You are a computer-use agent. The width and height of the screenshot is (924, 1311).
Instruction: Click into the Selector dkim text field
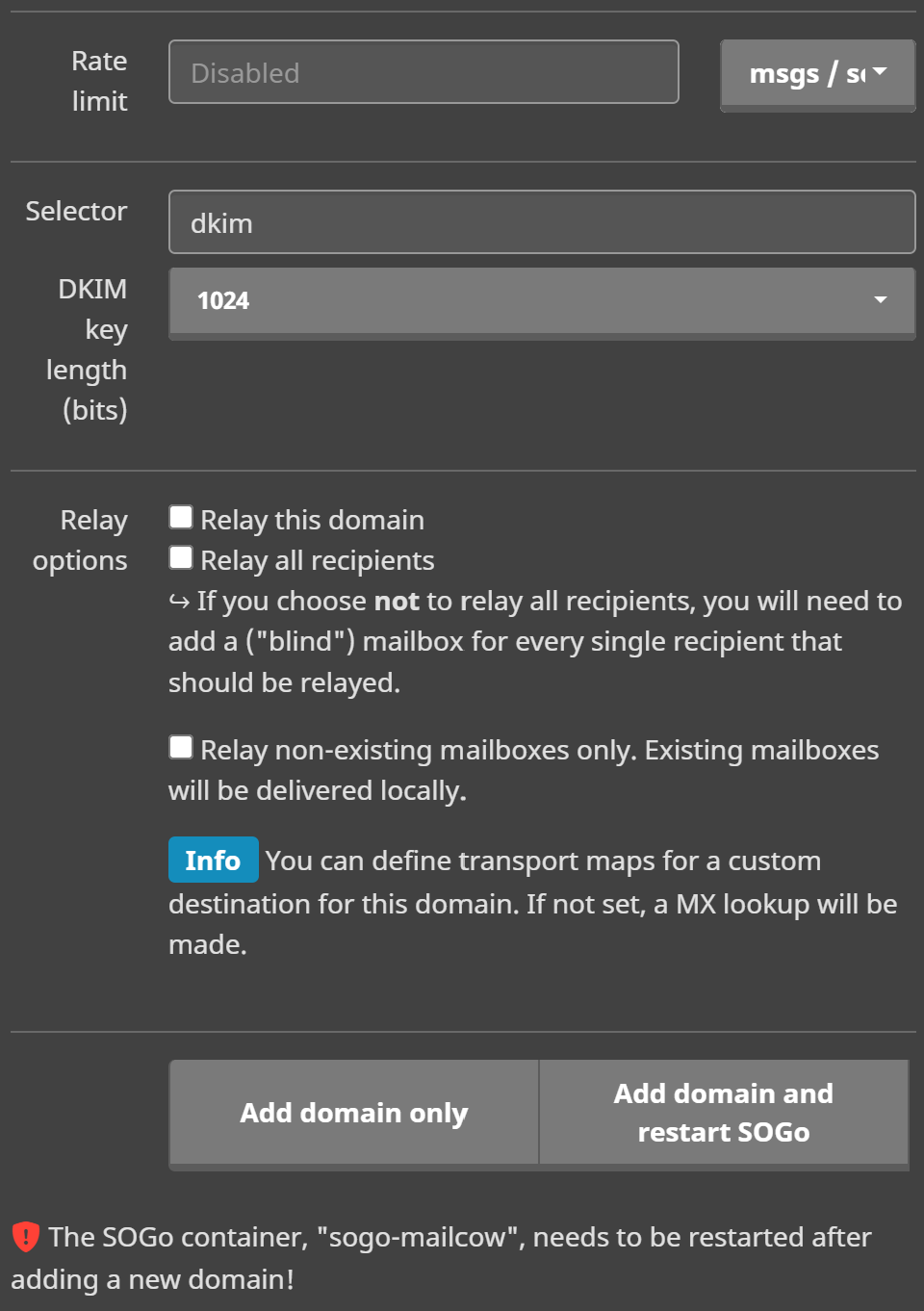coord(542,222)
